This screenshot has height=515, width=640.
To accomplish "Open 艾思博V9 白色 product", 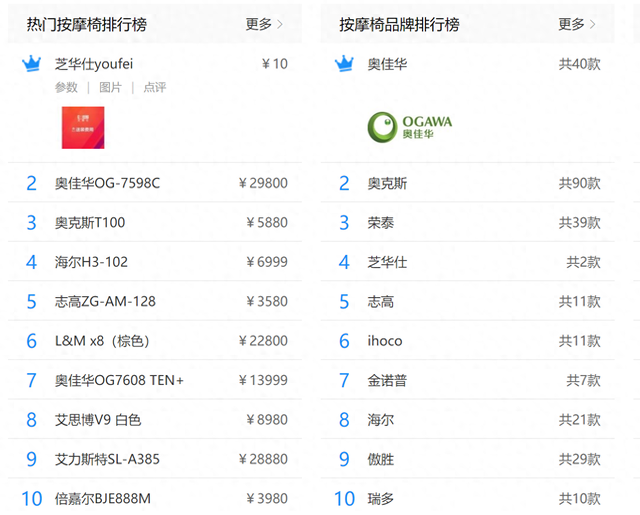I will (x=98, y=420).
